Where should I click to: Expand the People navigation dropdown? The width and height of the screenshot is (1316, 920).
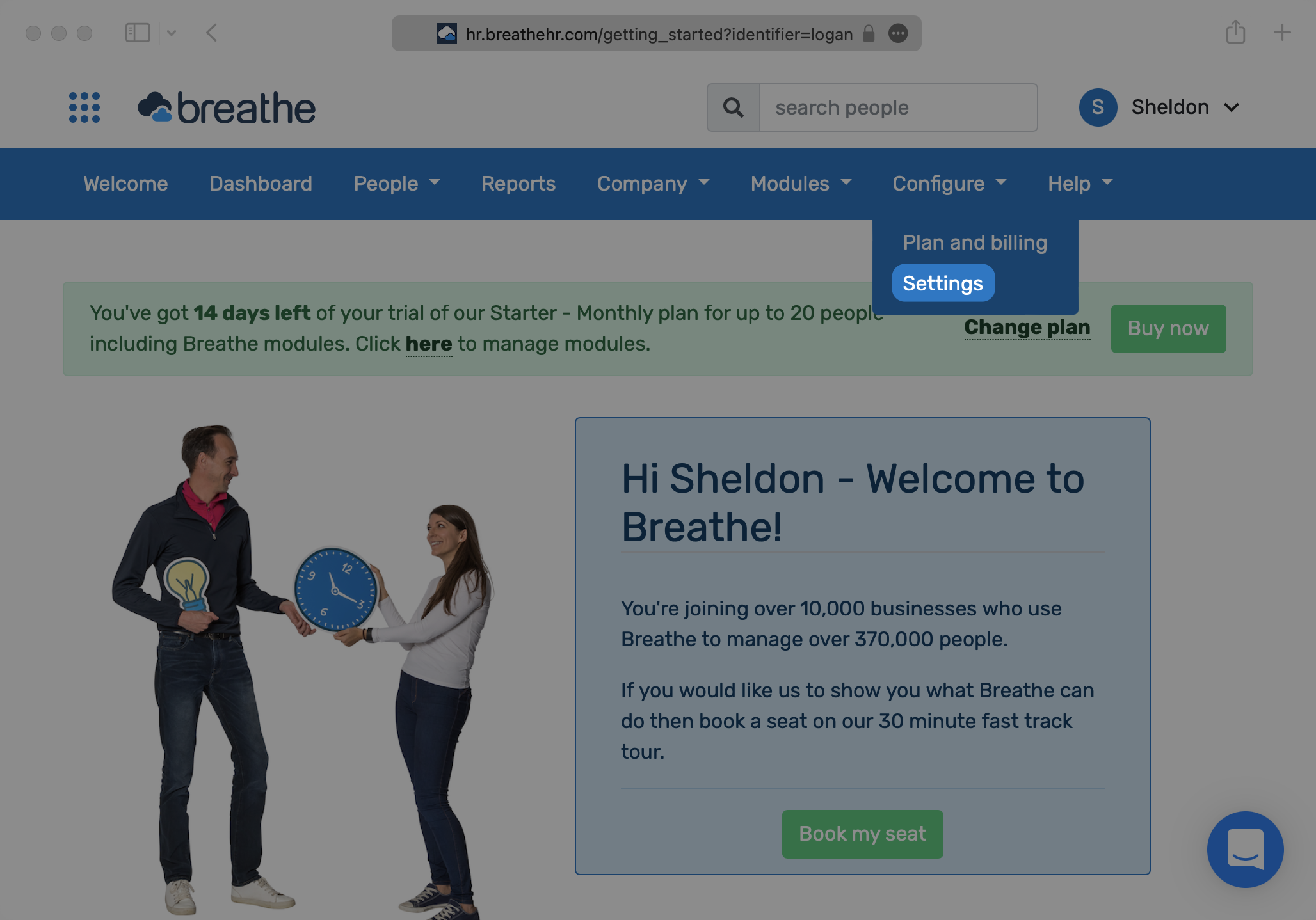(397, 183)
